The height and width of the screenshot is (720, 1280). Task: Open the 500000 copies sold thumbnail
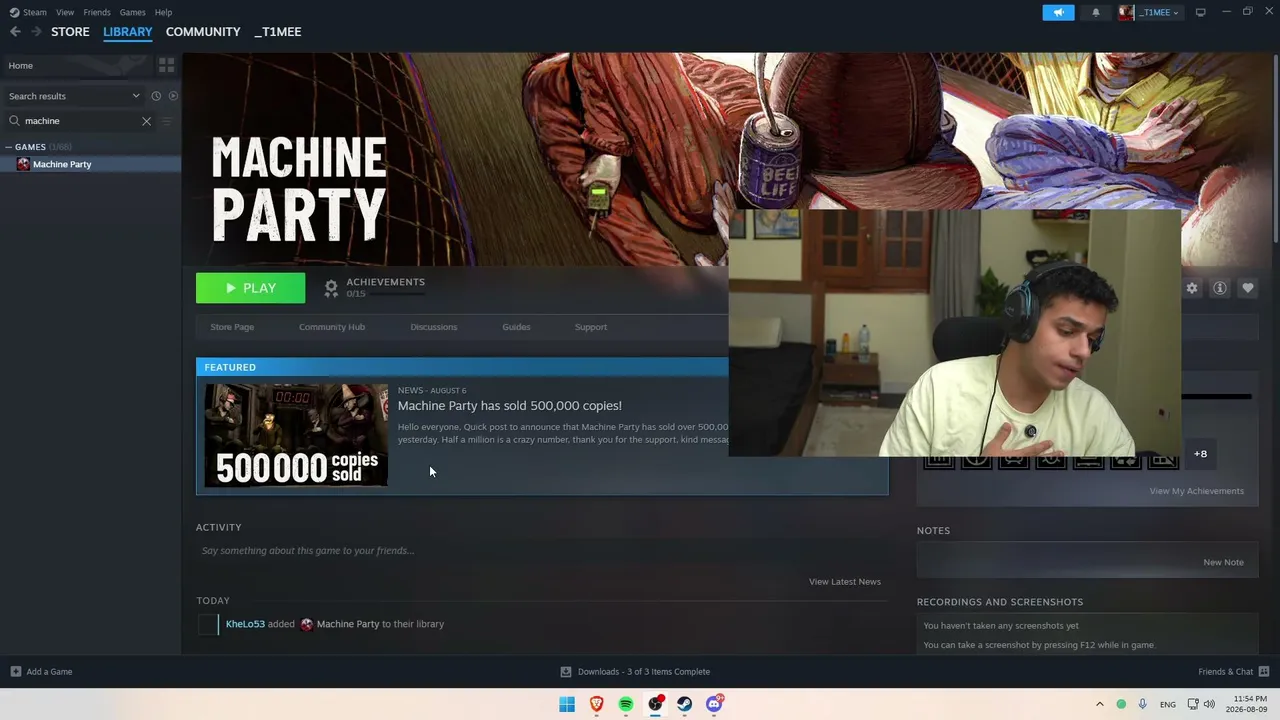[x=296, y=436]
